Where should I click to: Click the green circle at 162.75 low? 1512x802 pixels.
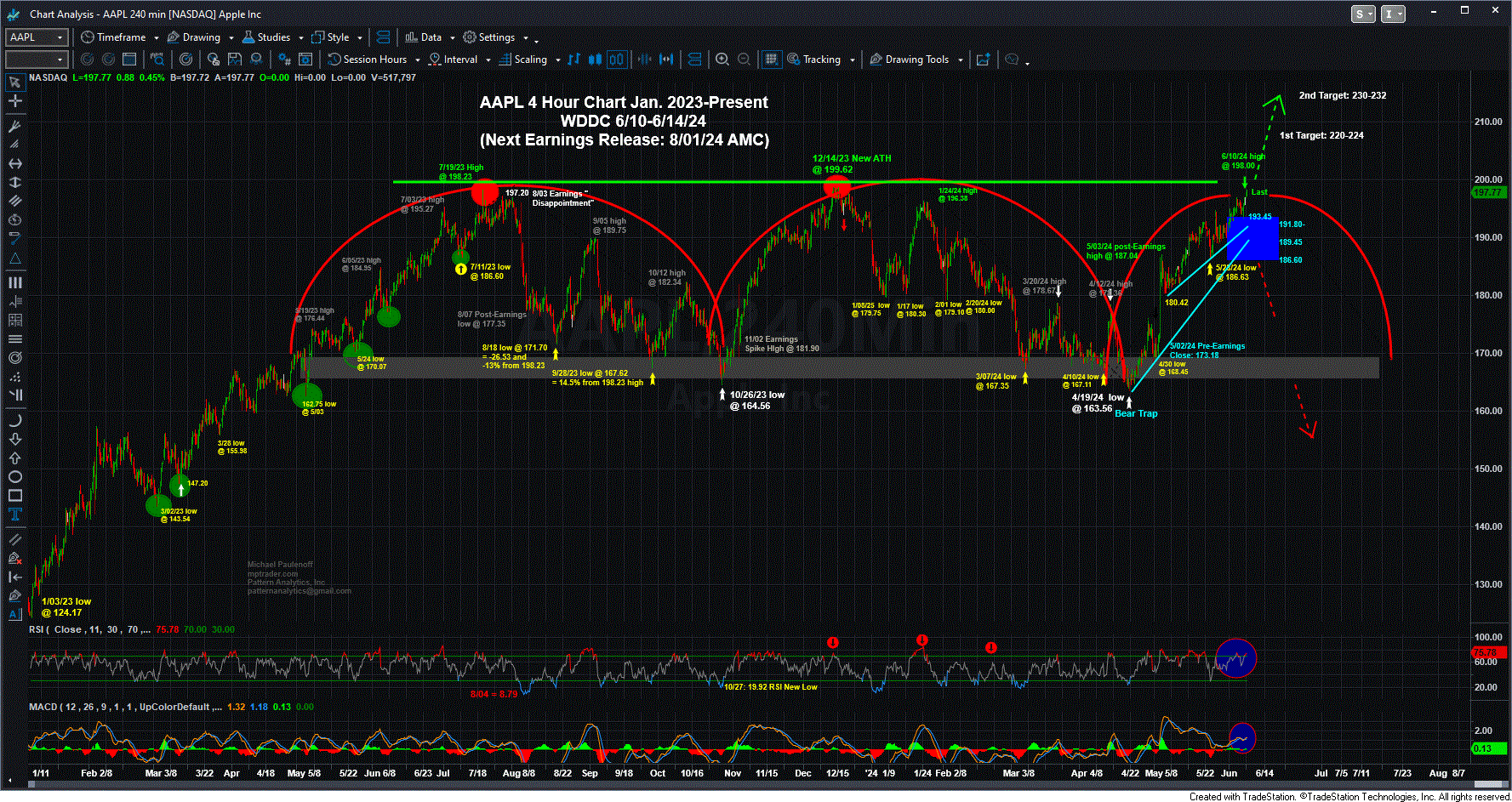click(307, 395)
